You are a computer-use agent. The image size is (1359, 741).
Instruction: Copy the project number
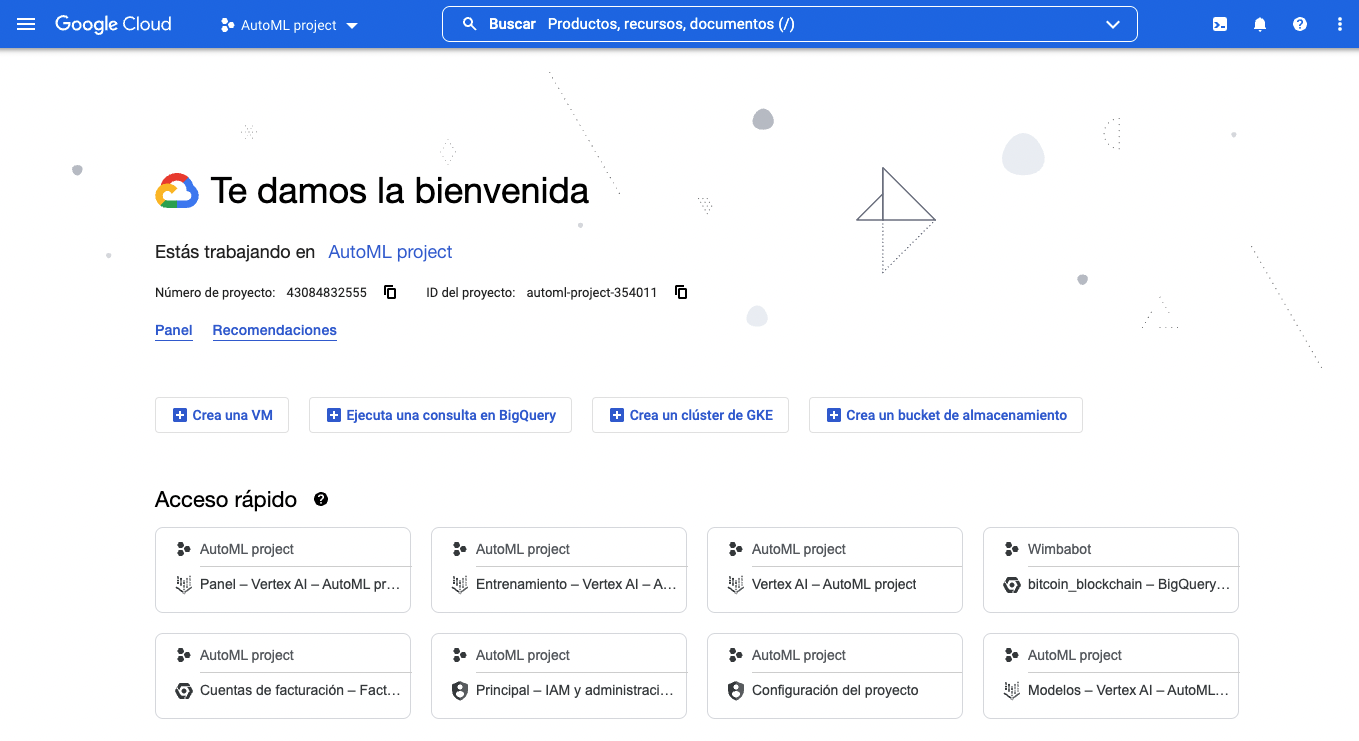click(391, 292)
